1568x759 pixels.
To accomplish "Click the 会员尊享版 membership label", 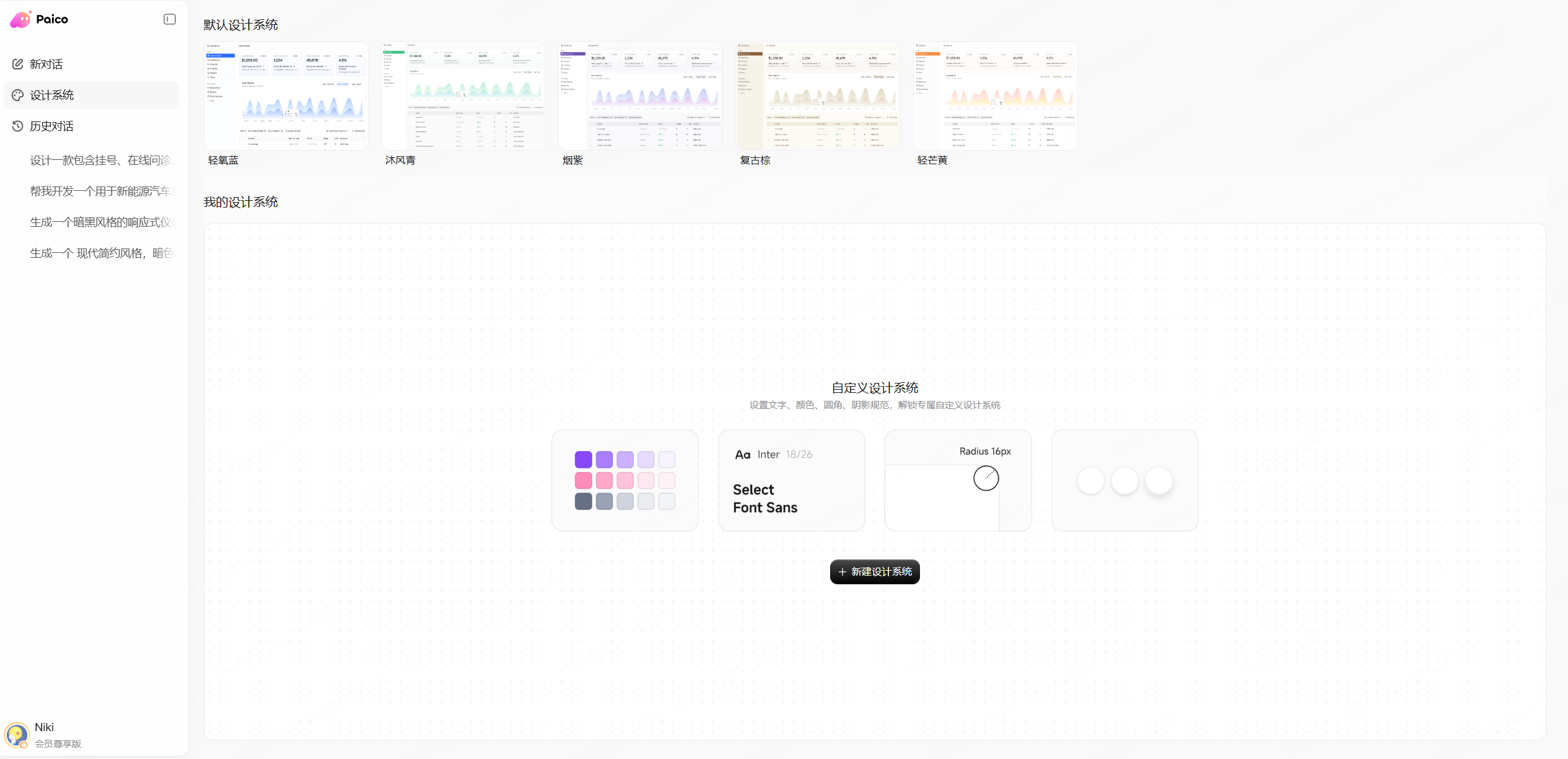I will pyautogui.click(x=58, y=744).
